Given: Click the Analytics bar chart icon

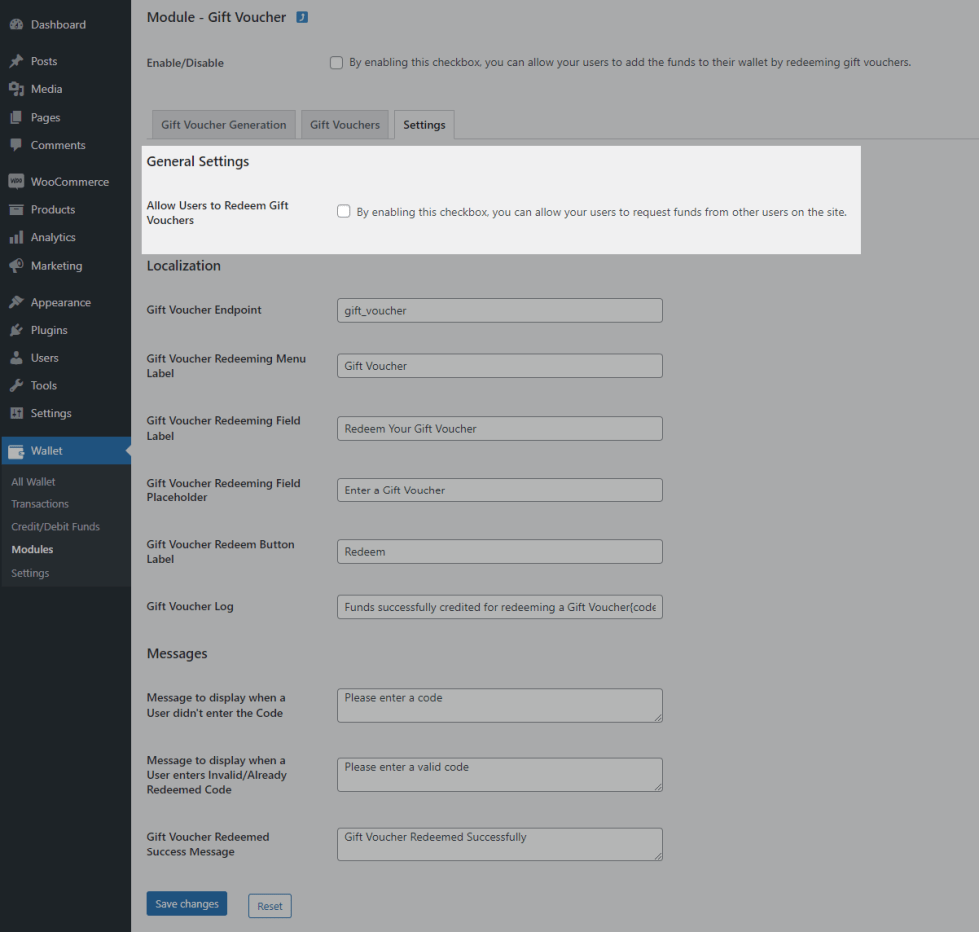Looking at the screenshot, I should tap(16, 238).
